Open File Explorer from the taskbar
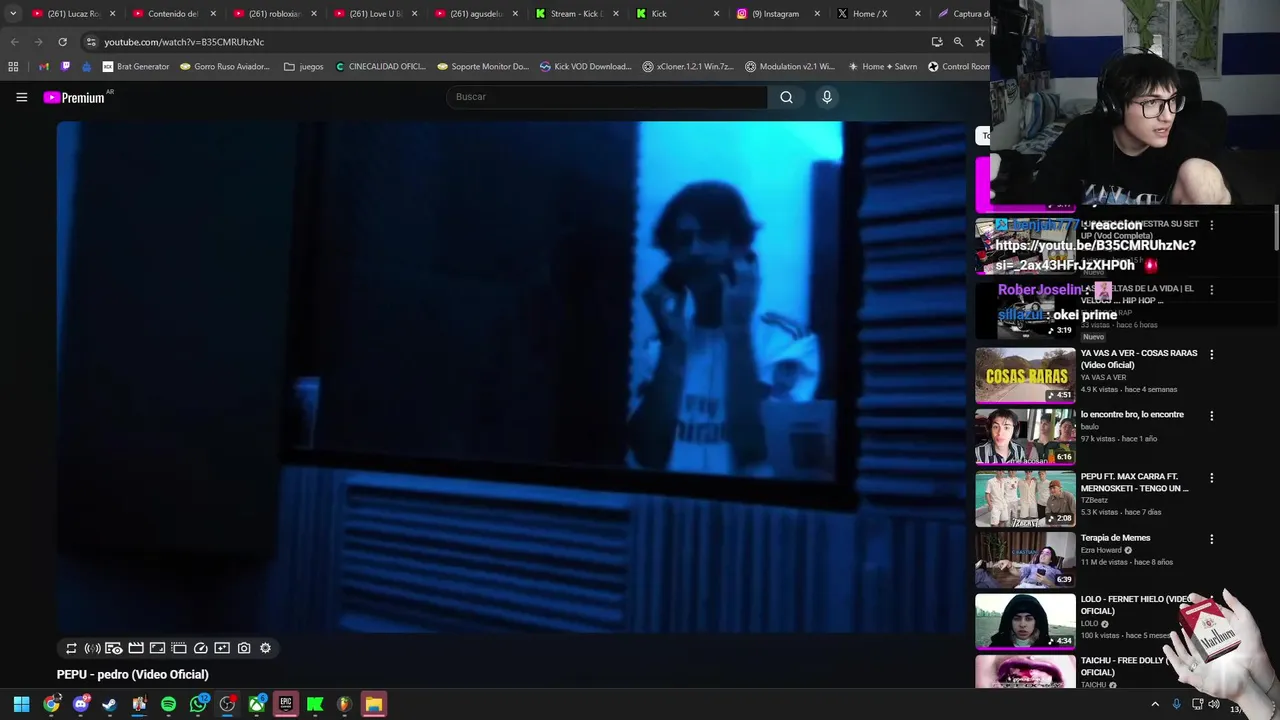The height and width of the screenshot is (720, 1280). tap(373, 704)
